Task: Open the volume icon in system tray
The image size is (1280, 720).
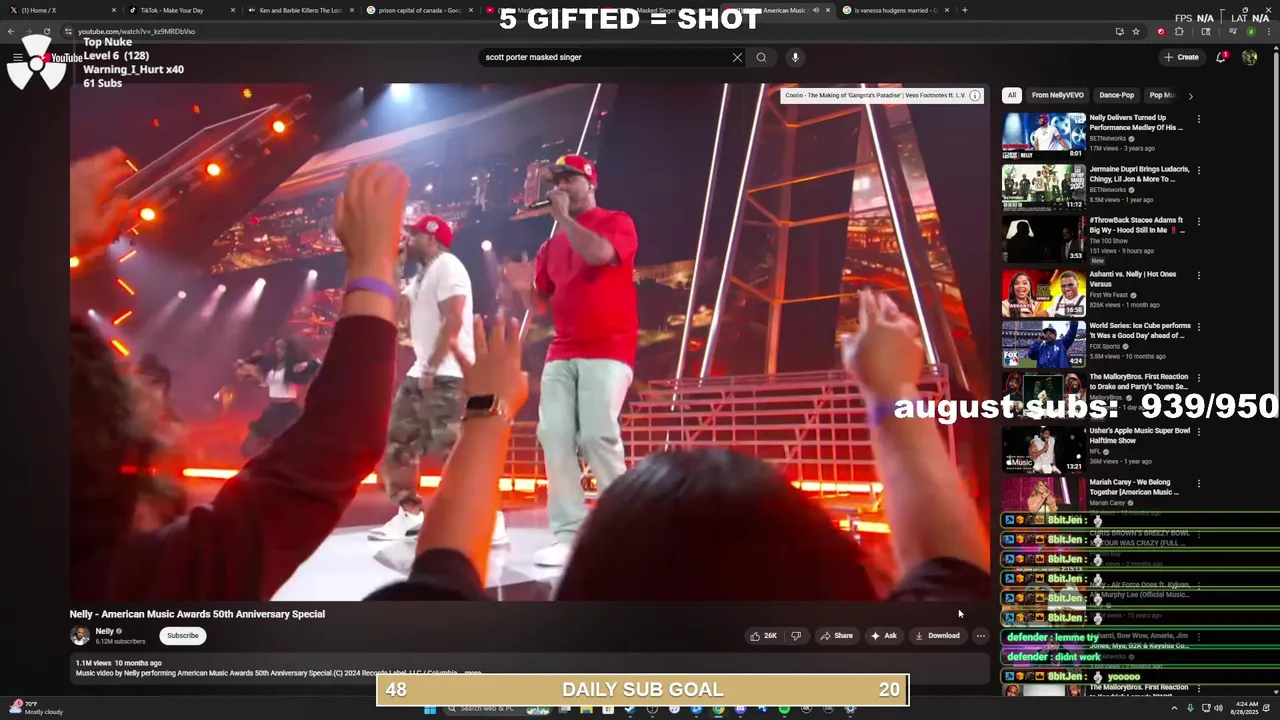Action: (1219, 709)
